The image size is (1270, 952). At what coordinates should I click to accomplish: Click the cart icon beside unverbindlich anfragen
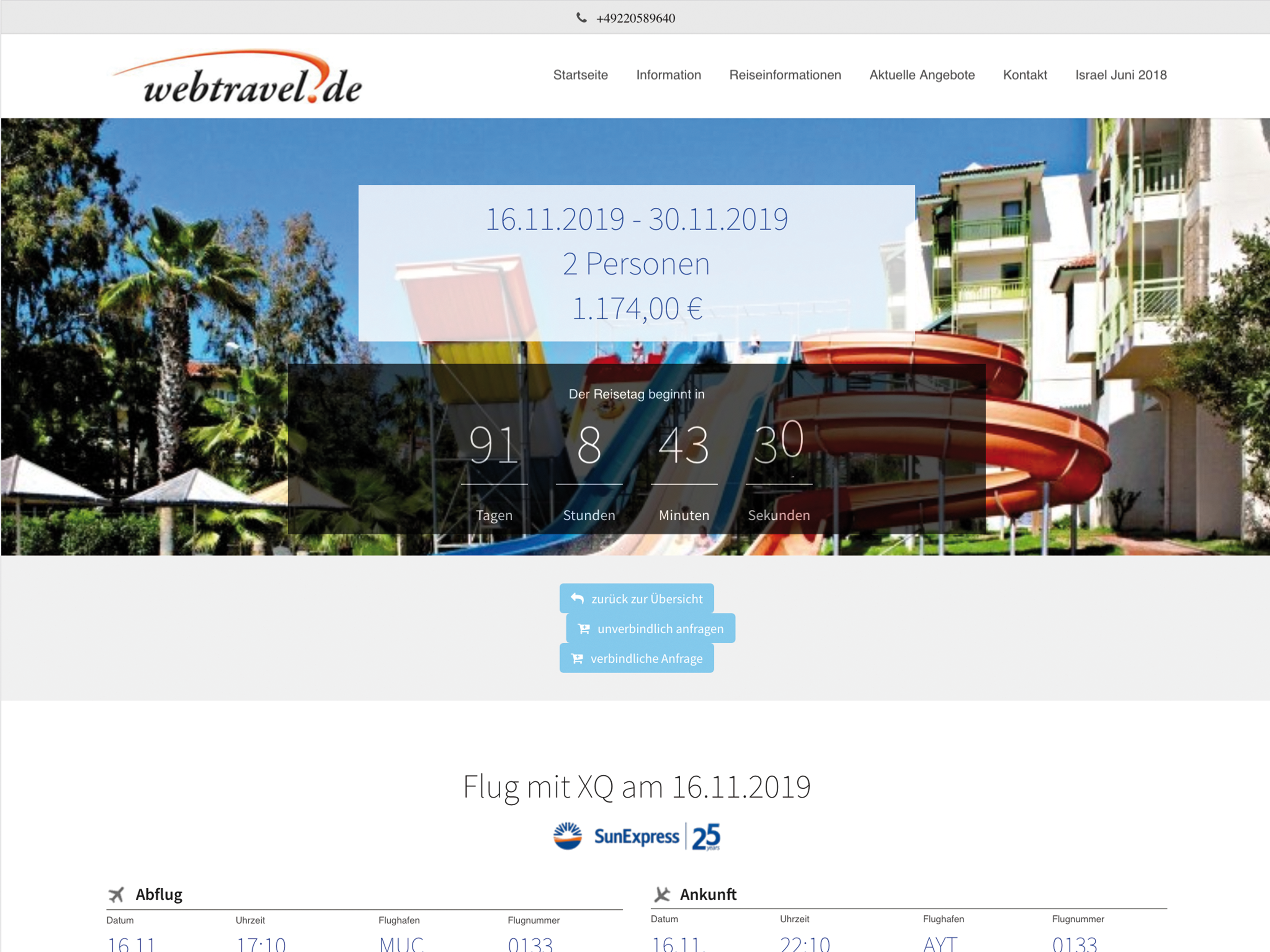pyautogui.click(x=583, y=629)
